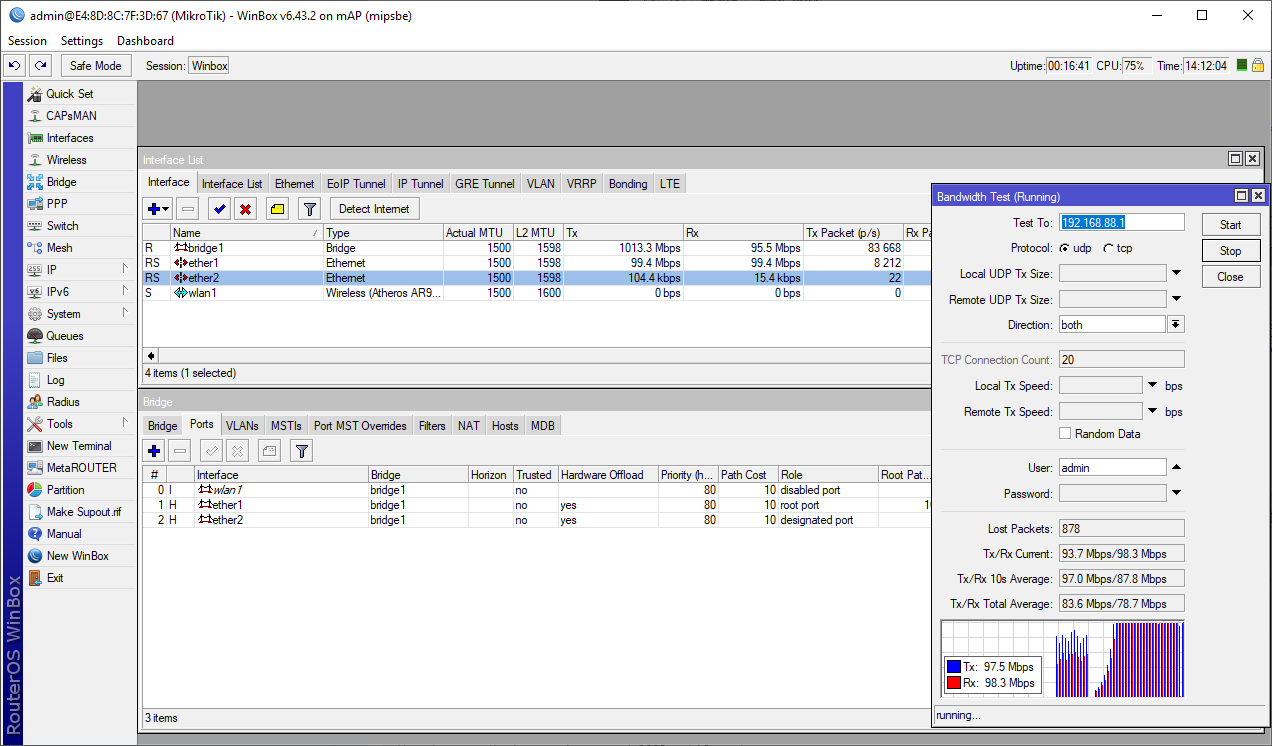
Task: Open the Switch sidebar item
Action: coord(62,226)
